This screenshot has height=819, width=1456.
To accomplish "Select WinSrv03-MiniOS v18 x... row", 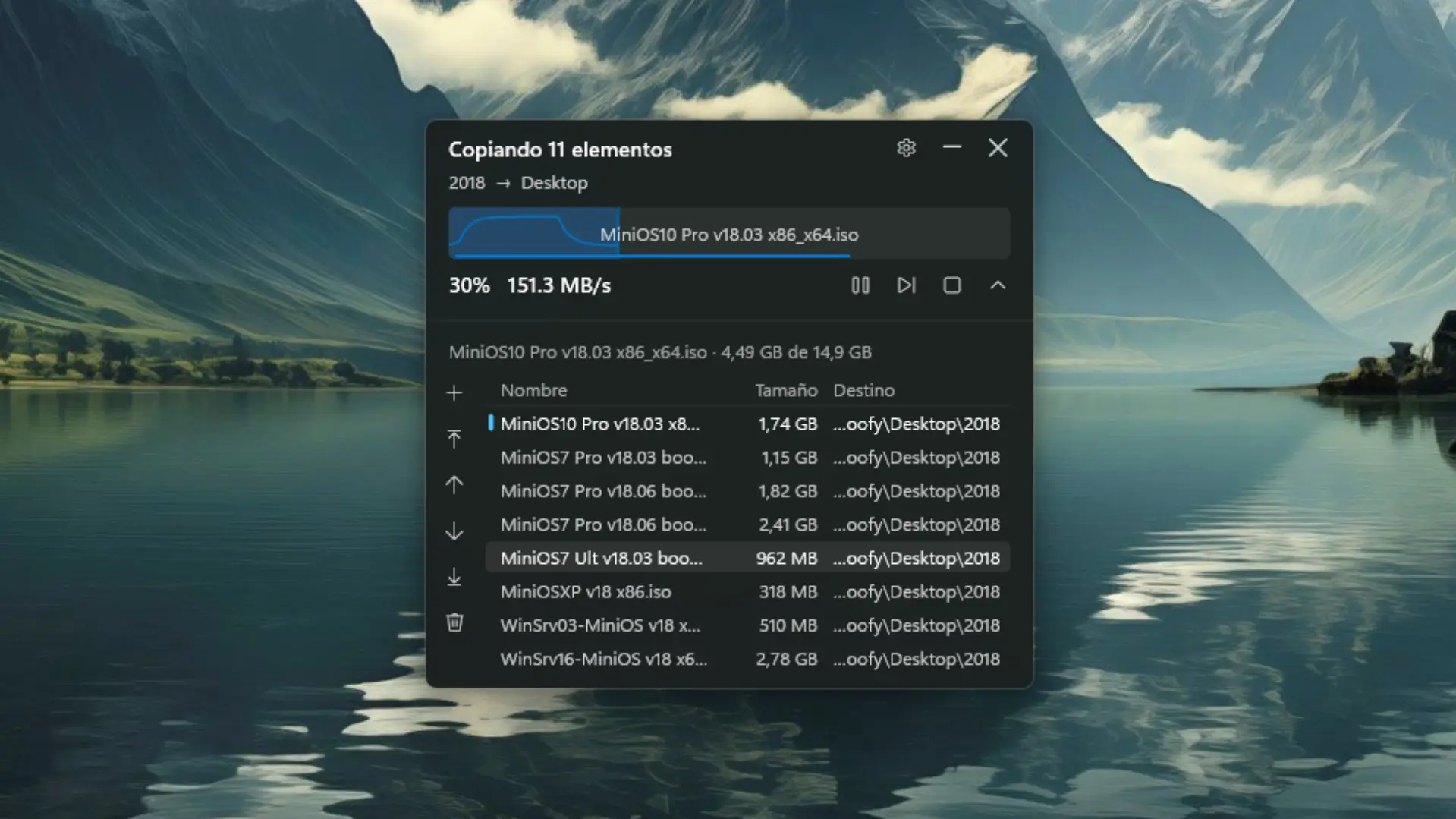I will [747, 625].
